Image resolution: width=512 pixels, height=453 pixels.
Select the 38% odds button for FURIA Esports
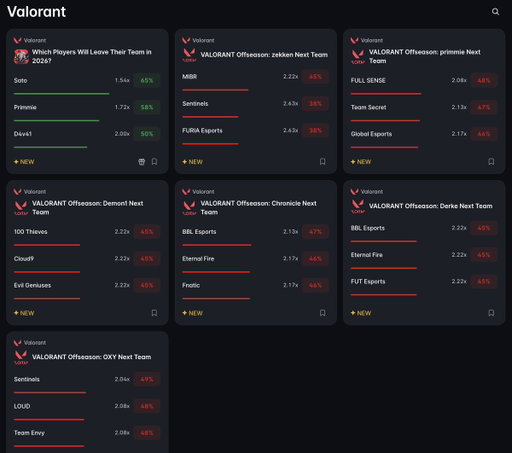[315, 130]
